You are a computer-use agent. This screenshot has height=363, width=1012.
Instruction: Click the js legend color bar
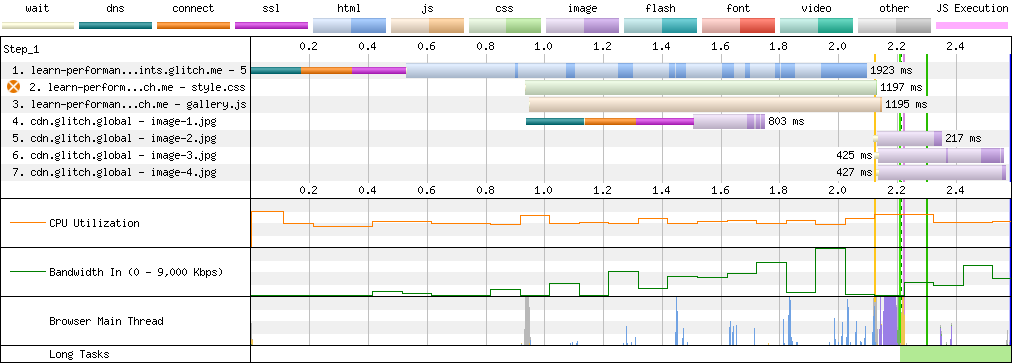[x=427, y=26]
